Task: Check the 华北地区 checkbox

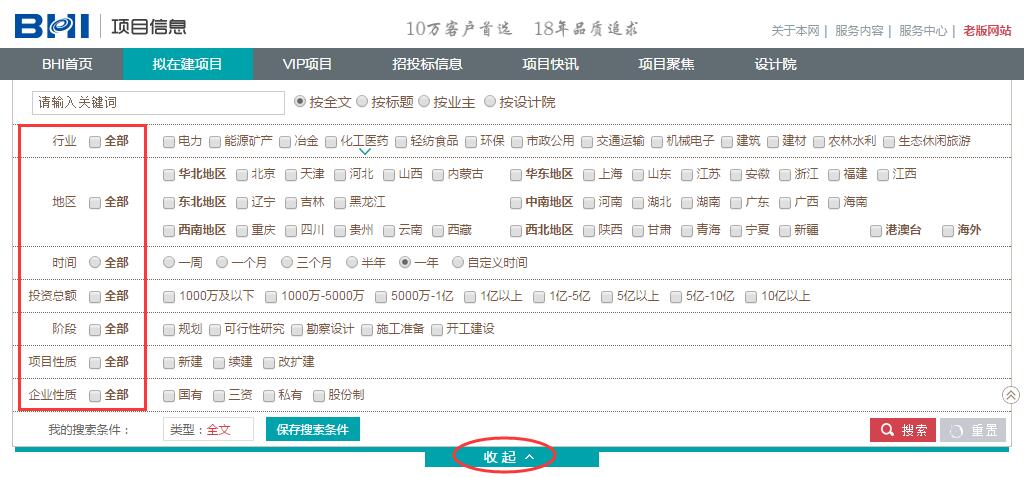Action: 169,174
